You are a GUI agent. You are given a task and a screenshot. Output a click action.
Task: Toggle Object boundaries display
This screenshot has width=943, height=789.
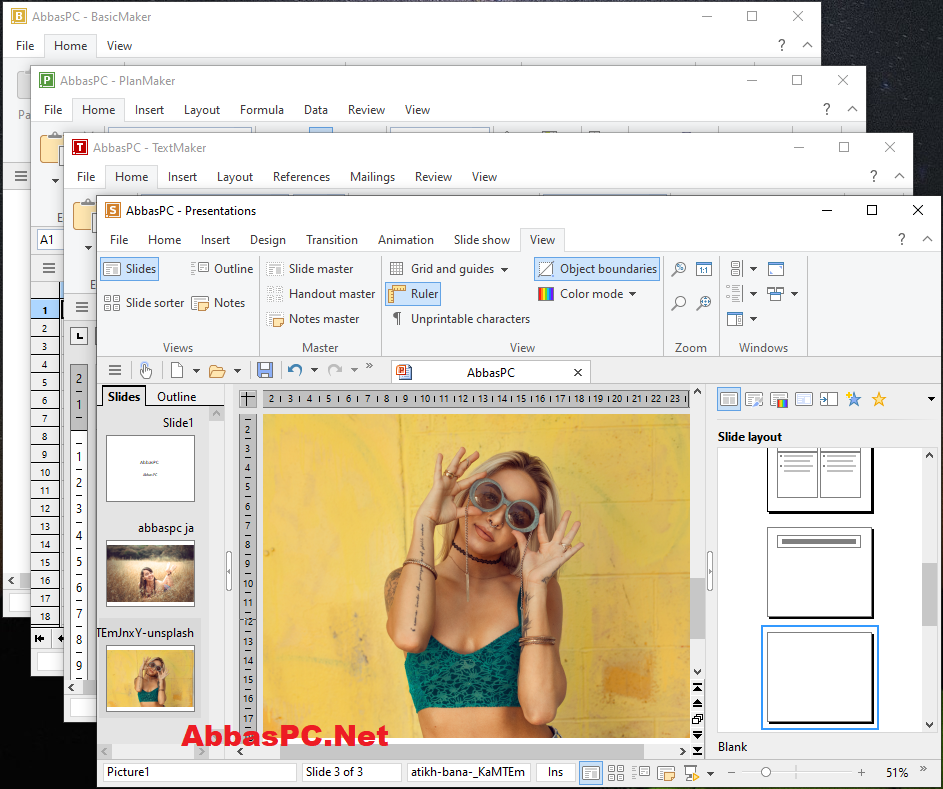(x=597, y=269)
